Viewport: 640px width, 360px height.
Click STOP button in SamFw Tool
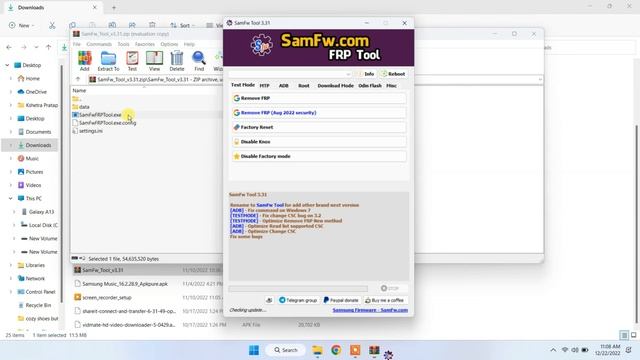390,288
